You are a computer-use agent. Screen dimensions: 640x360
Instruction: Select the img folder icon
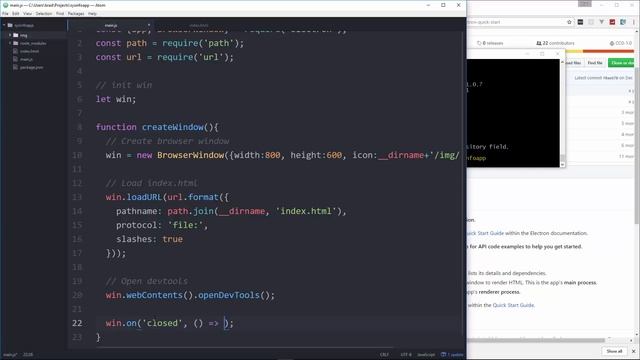[x=16, y=35]
